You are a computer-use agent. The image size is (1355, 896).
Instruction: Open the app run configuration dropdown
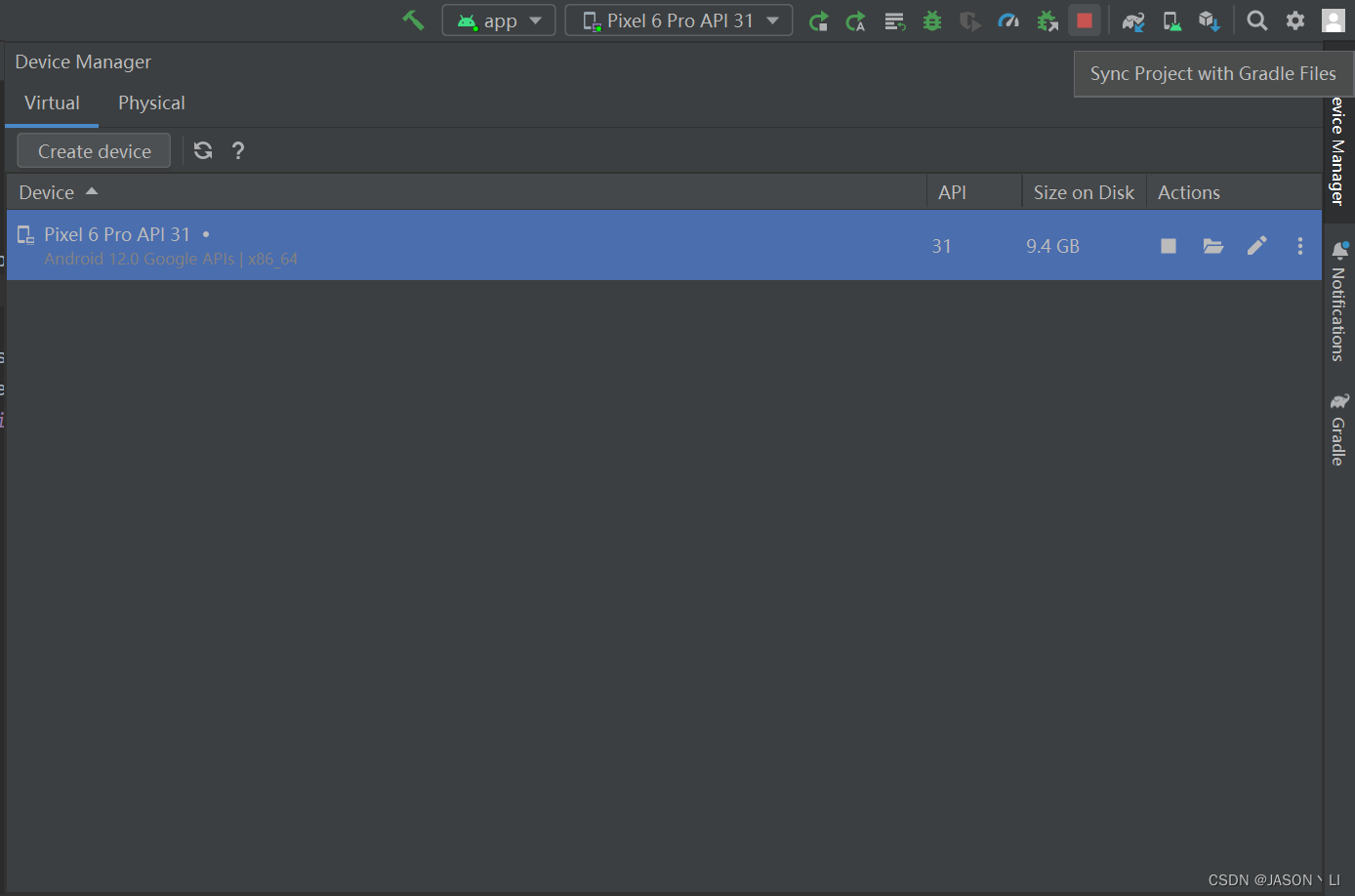click(x=499, y=20)
